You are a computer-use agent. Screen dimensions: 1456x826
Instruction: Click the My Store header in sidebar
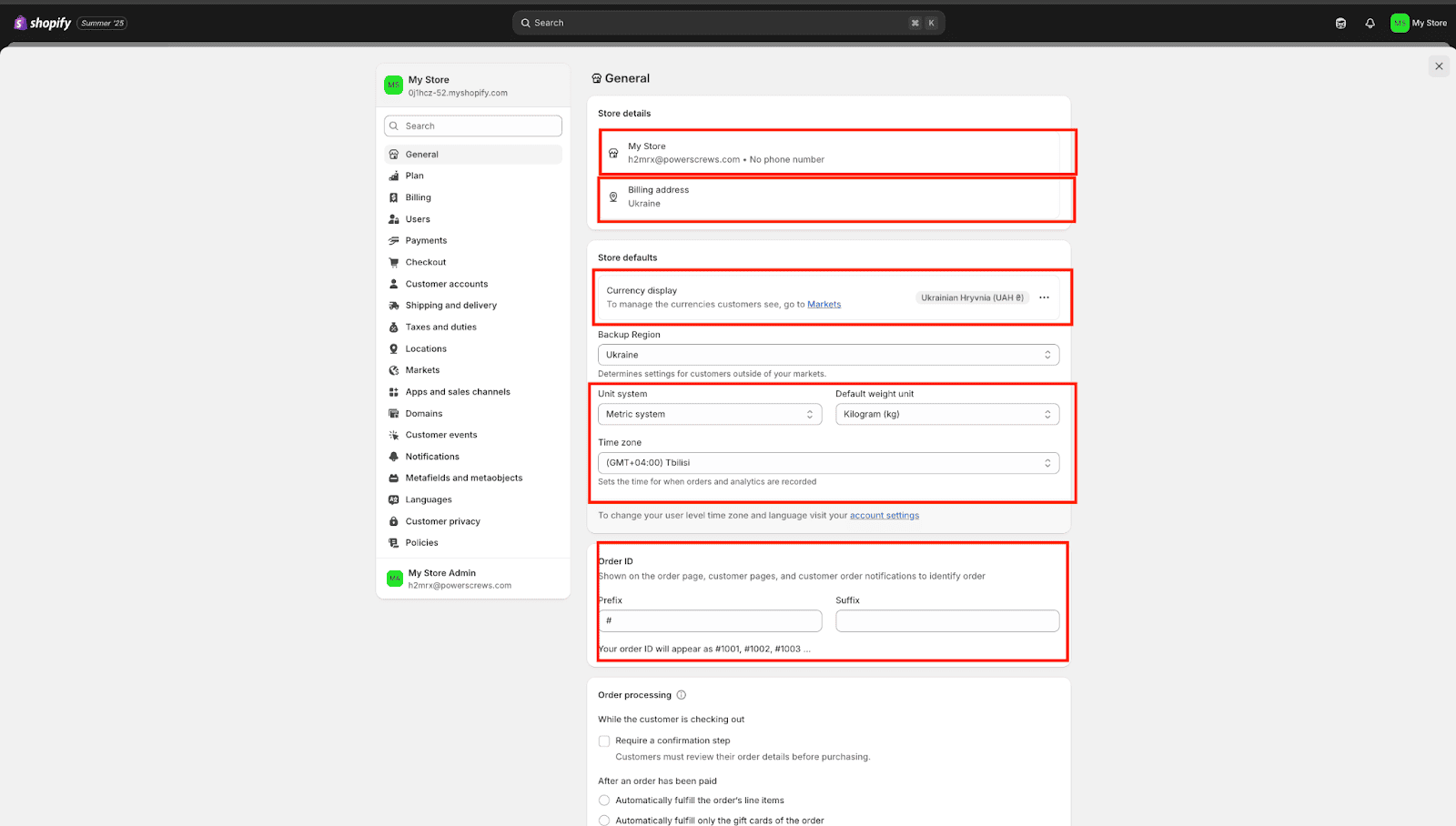coord(473,86)
